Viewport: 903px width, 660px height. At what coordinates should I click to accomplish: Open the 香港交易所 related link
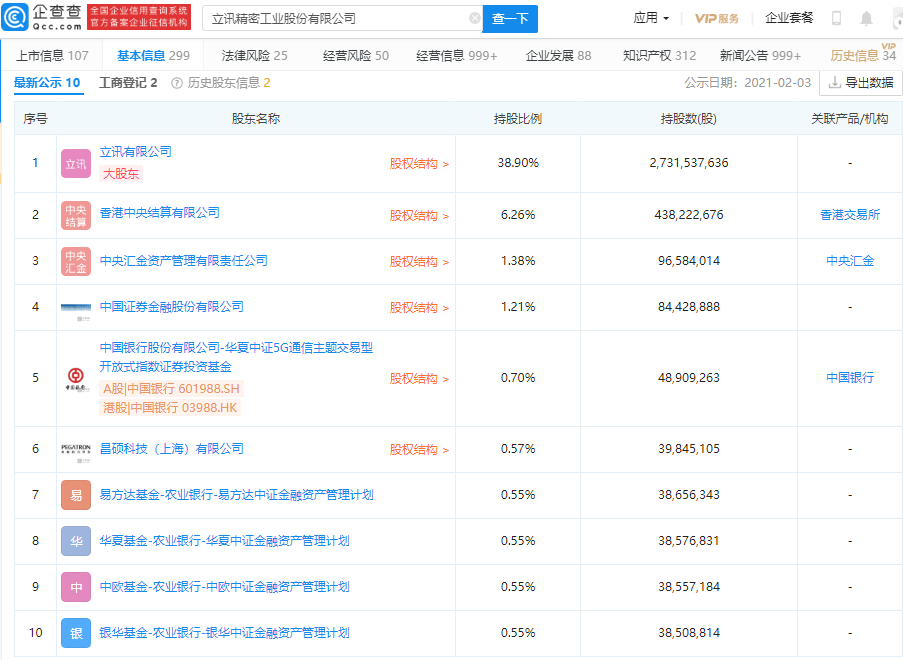click(x=850, y=215)
